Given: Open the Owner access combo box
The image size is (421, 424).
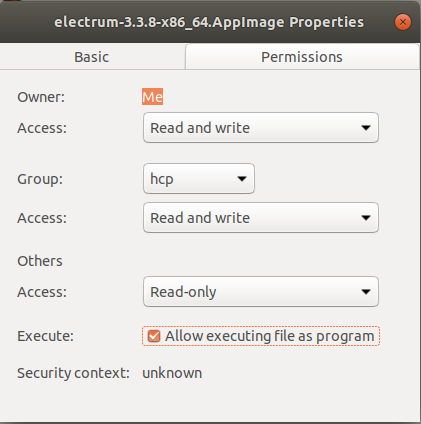Looking at the screenshot, I should point(261,128).
